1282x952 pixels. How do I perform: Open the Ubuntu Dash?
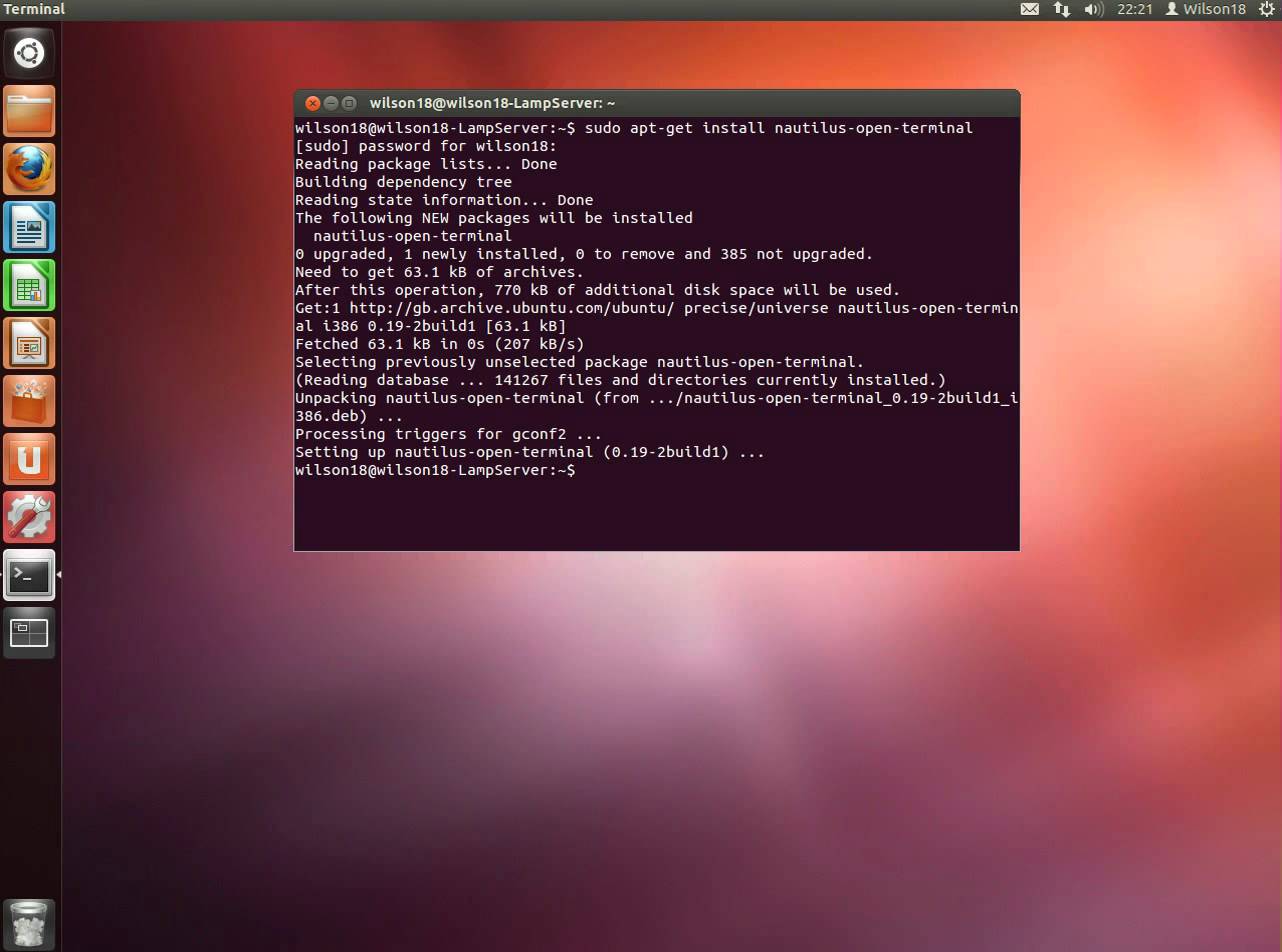point(29,52)
